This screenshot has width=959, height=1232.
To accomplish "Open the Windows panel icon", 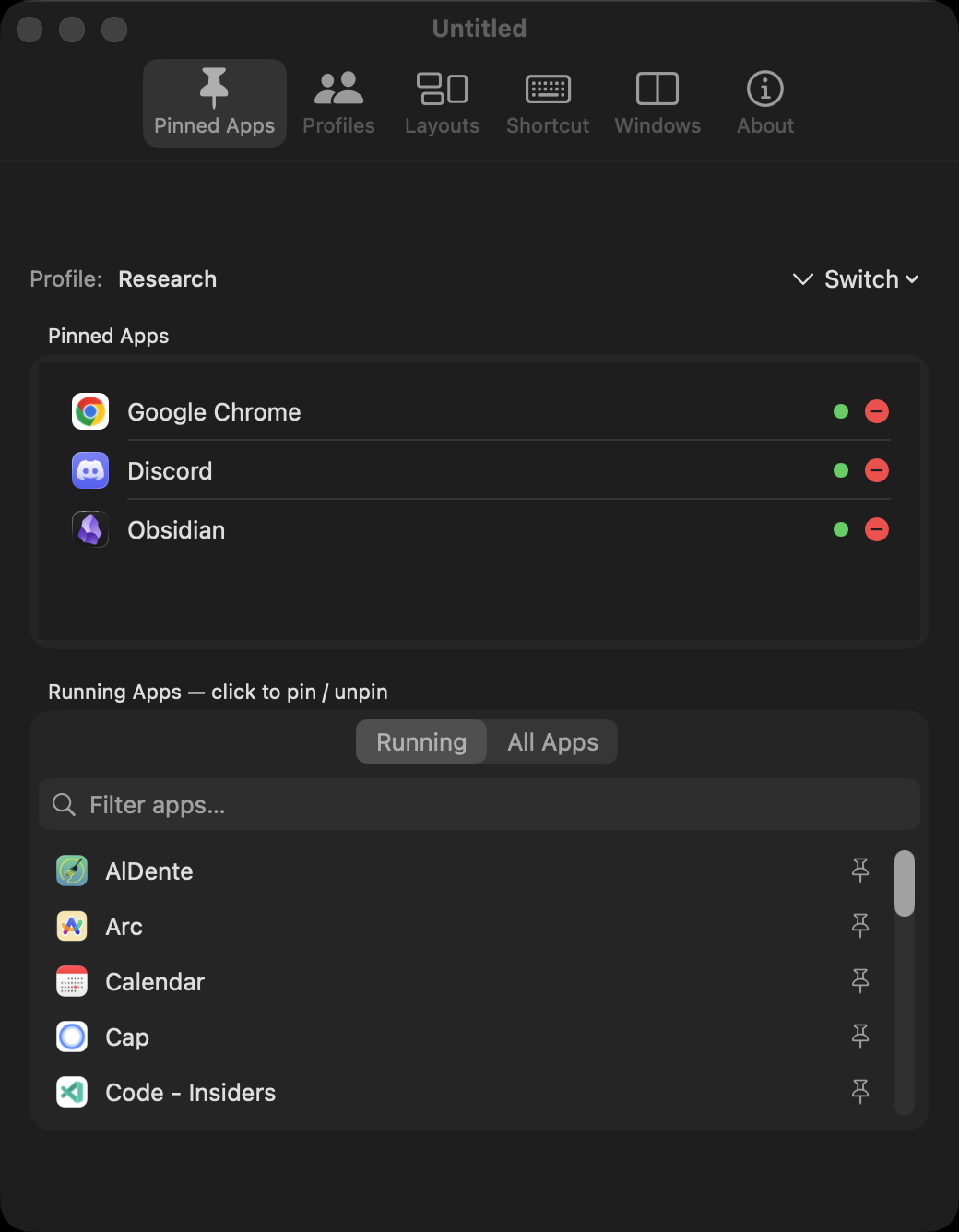I will (x=657, y=89).
